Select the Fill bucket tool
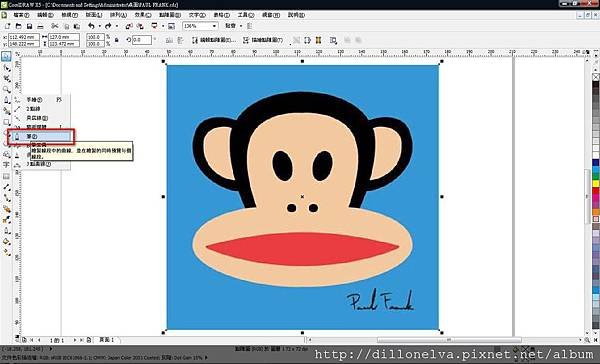Viewport: 600px width, 364px height. tap(6, 242)
